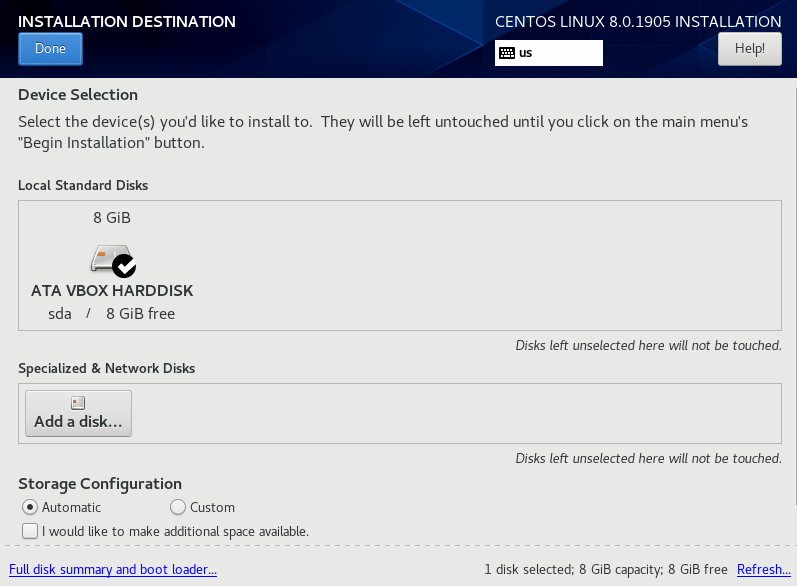Click the 'INSTALLATION DESTINATION' title
The width and height of the screenshot is (797, 586).
pos(127,21)
